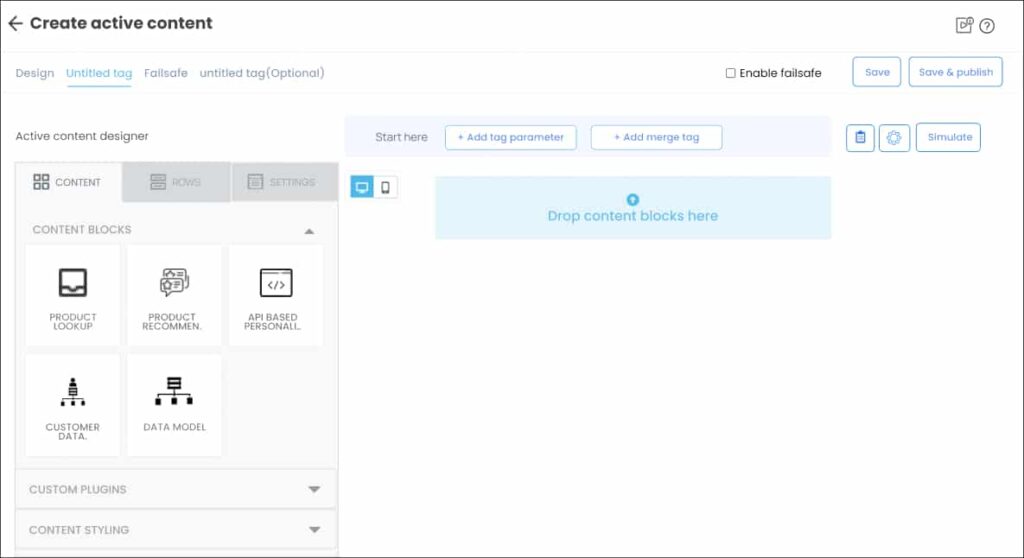Select the Customer Data content block
Screen dimensions: 1024x558
73,405
